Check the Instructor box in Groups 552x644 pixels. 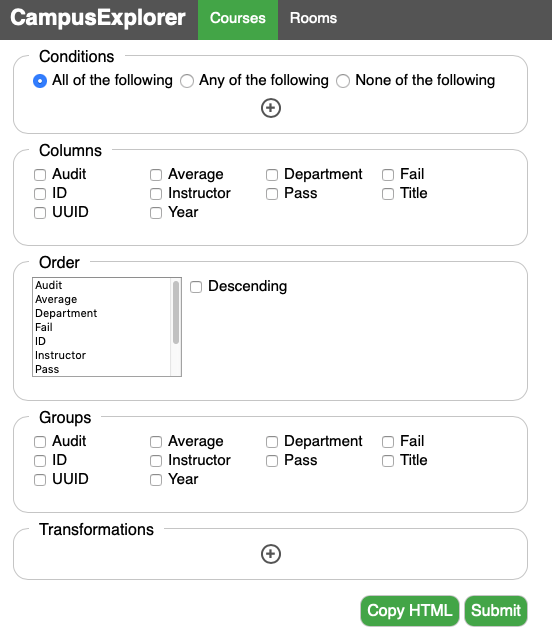[x=156, y=461]
